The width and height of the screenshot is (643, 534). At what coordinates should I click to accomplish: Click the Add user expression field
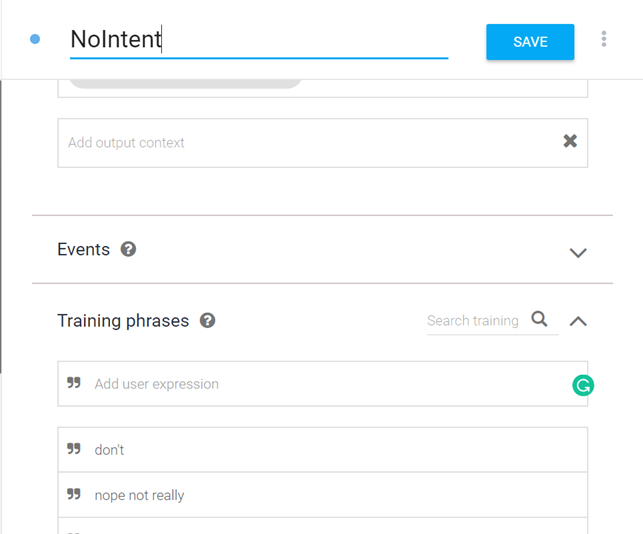pos(320,384)
